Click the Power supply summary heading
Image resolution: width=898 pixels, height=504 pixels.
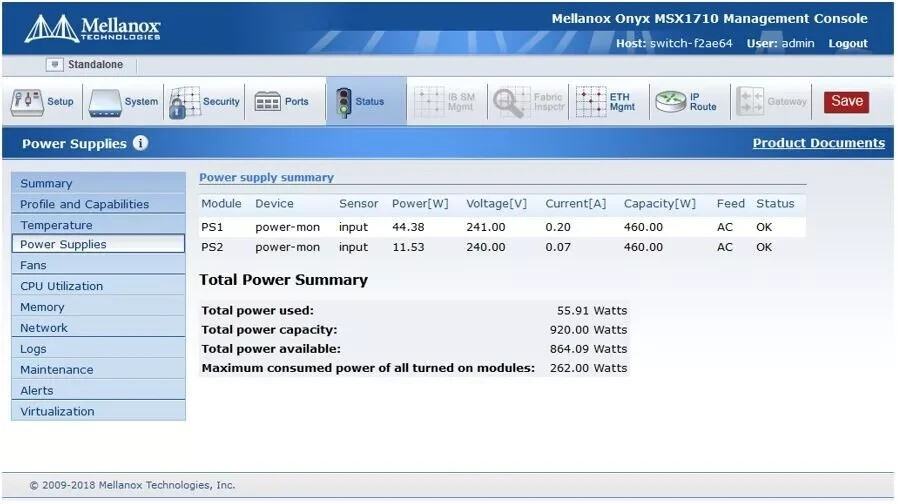(266, 178)
